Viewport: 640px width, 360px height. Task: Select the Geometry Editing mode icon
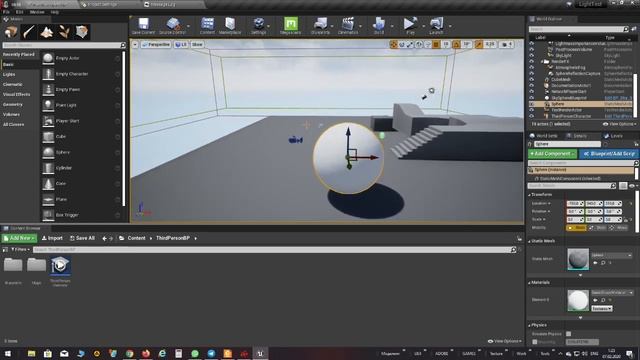pos(82,32)
